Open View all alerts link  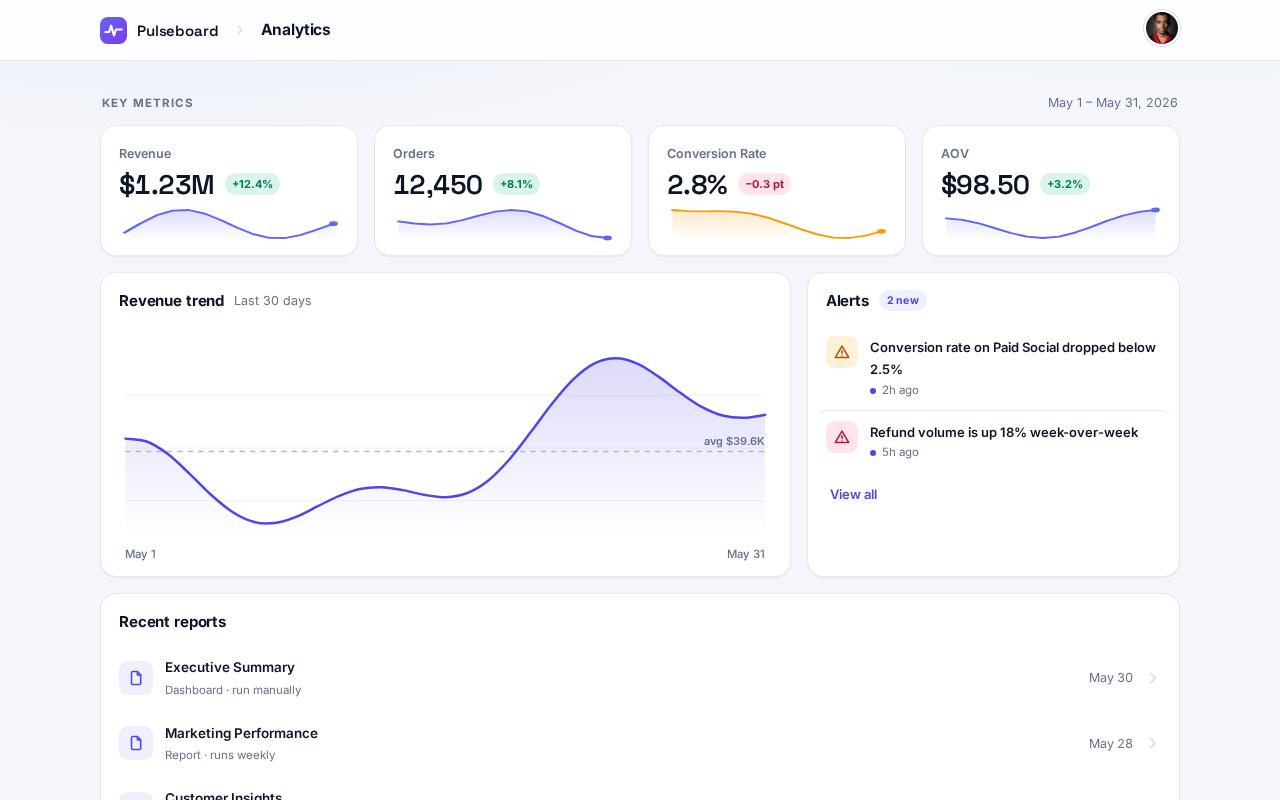coord(853,494)
